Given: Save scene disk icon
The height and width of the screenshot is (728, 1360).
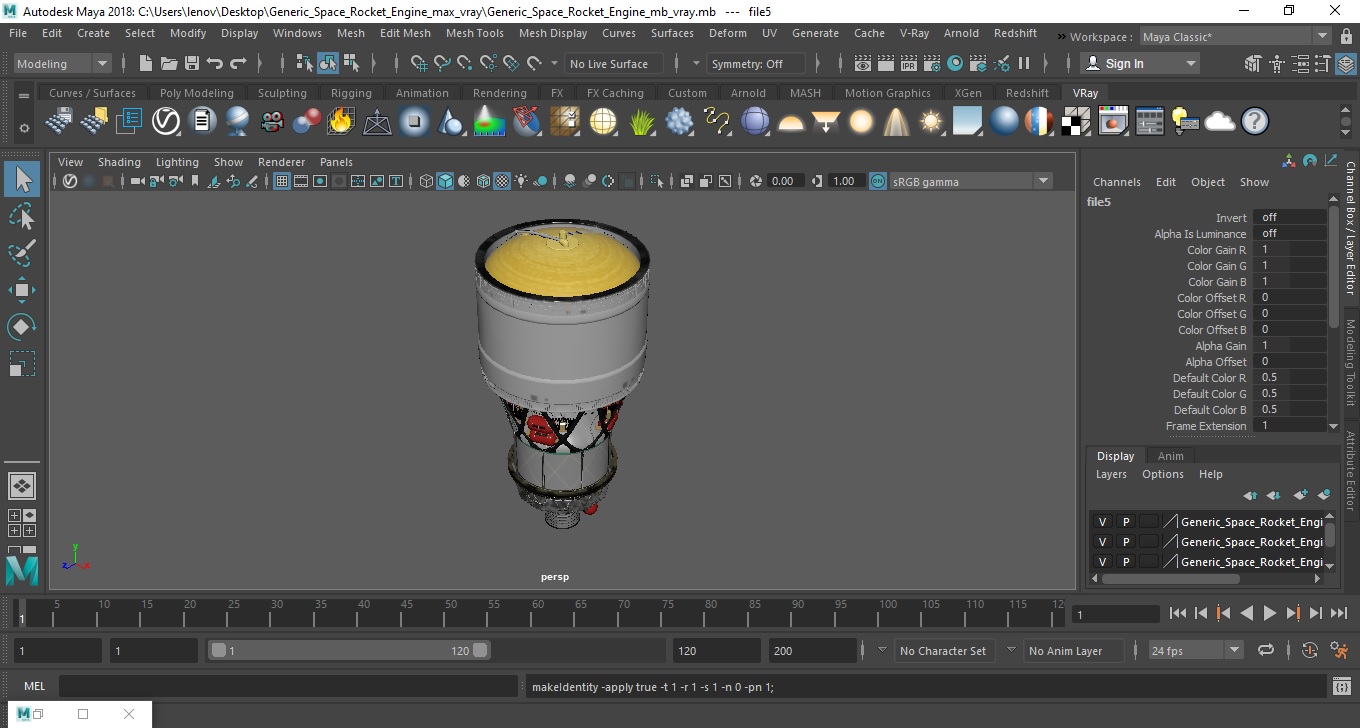Looking at the screenshot, I should click(191, 63).
